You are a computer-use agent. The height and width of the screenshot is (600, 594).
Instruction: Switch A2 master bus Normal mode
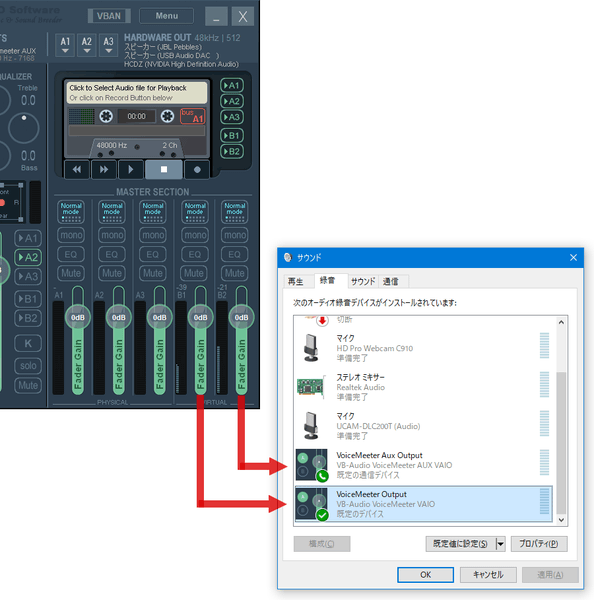click(x=112, y=212)
